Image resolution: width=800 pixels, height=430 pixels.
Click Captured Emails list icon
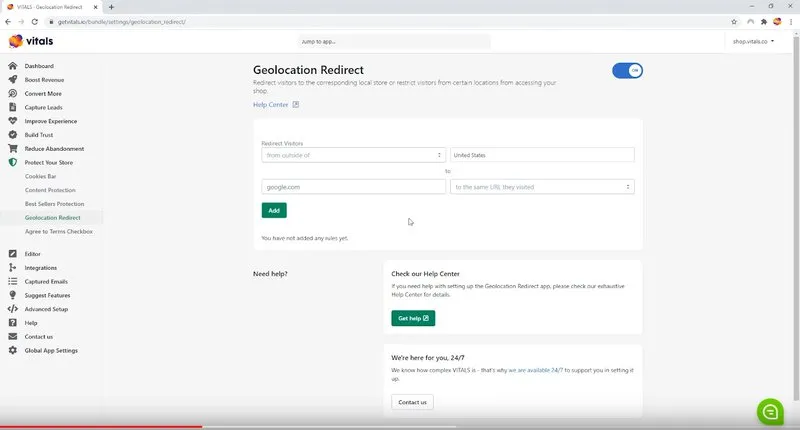pyautogui.click(x=13, y=281)
